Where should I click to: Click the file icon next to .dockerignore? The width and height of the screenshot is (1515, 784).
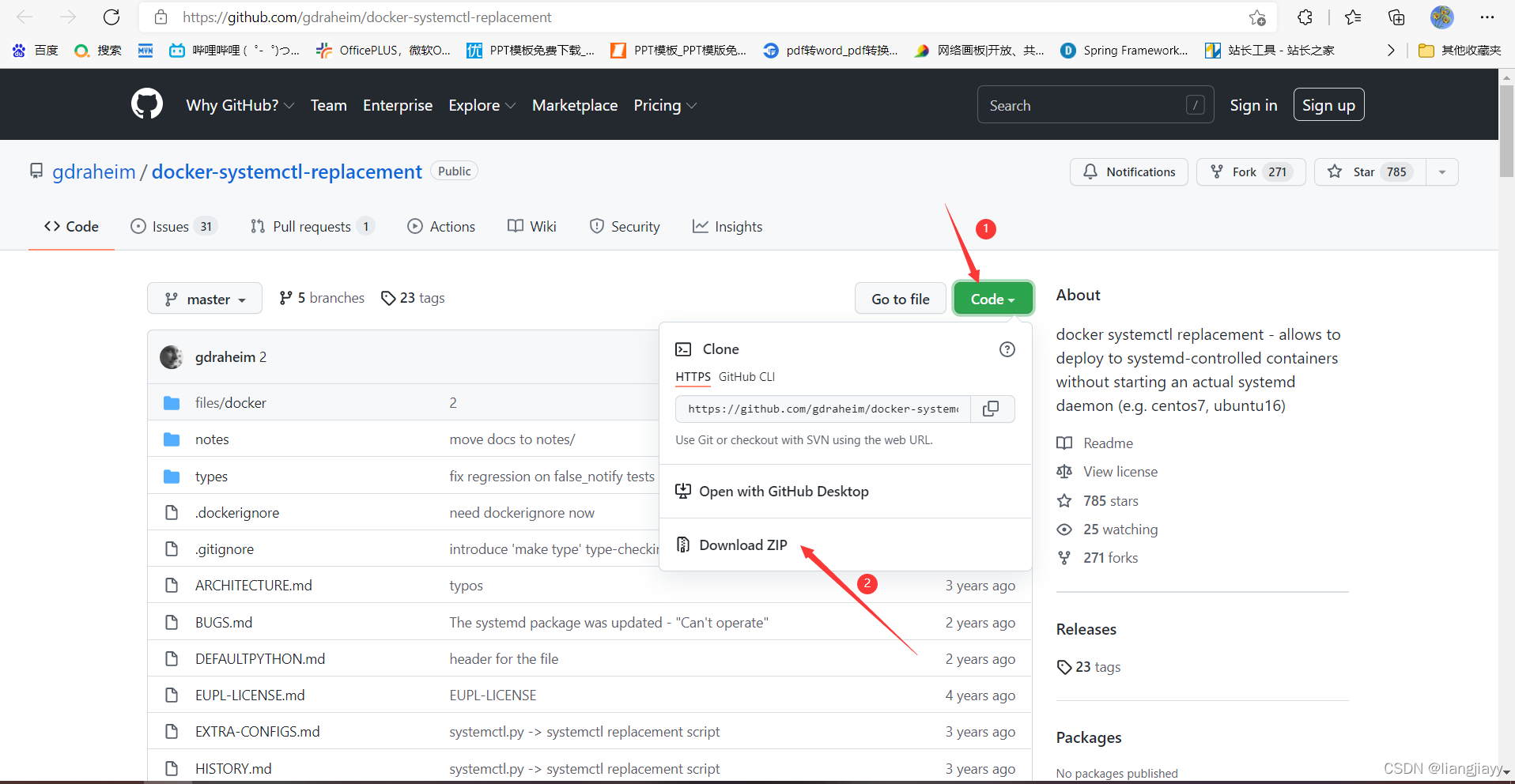[172, 513]
